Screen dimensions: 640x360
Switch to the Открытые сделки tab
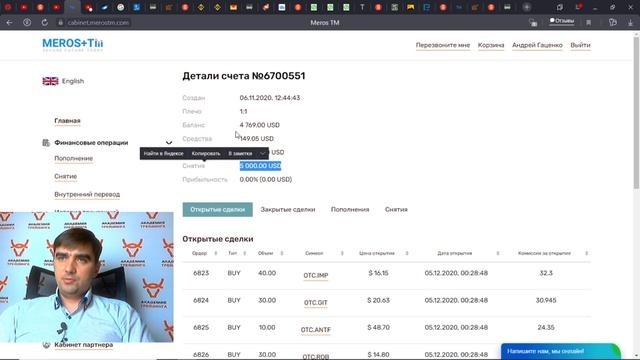click(x=218, y=209)
